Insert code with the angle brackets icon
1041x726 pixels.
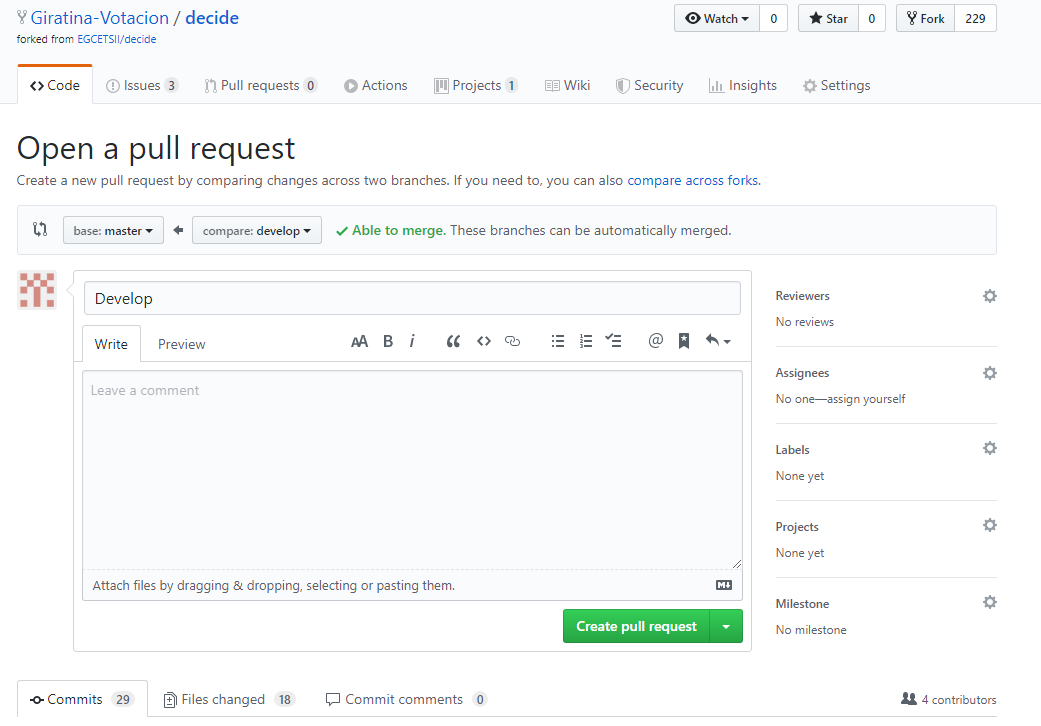tap(484, 341)
